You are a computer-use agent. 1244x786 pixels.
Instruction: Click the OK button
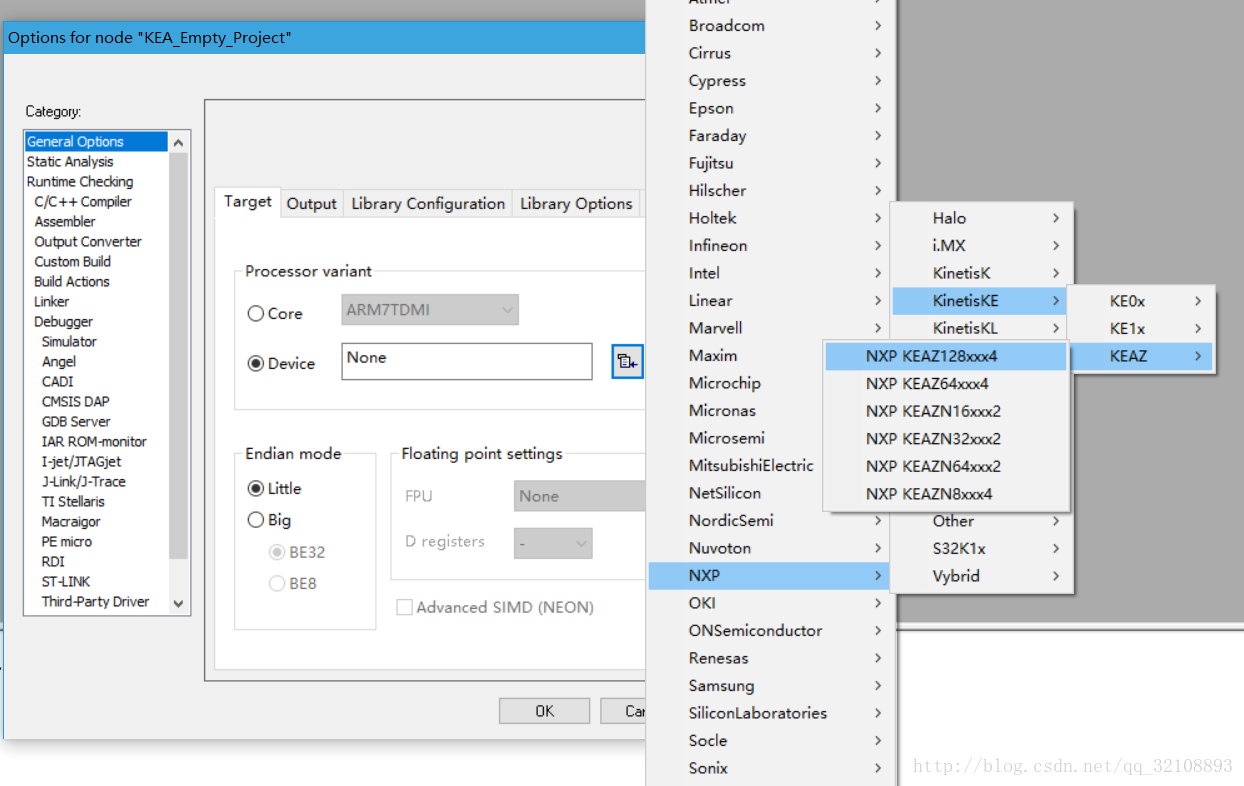pyautogui.click(x=544, y=711)
